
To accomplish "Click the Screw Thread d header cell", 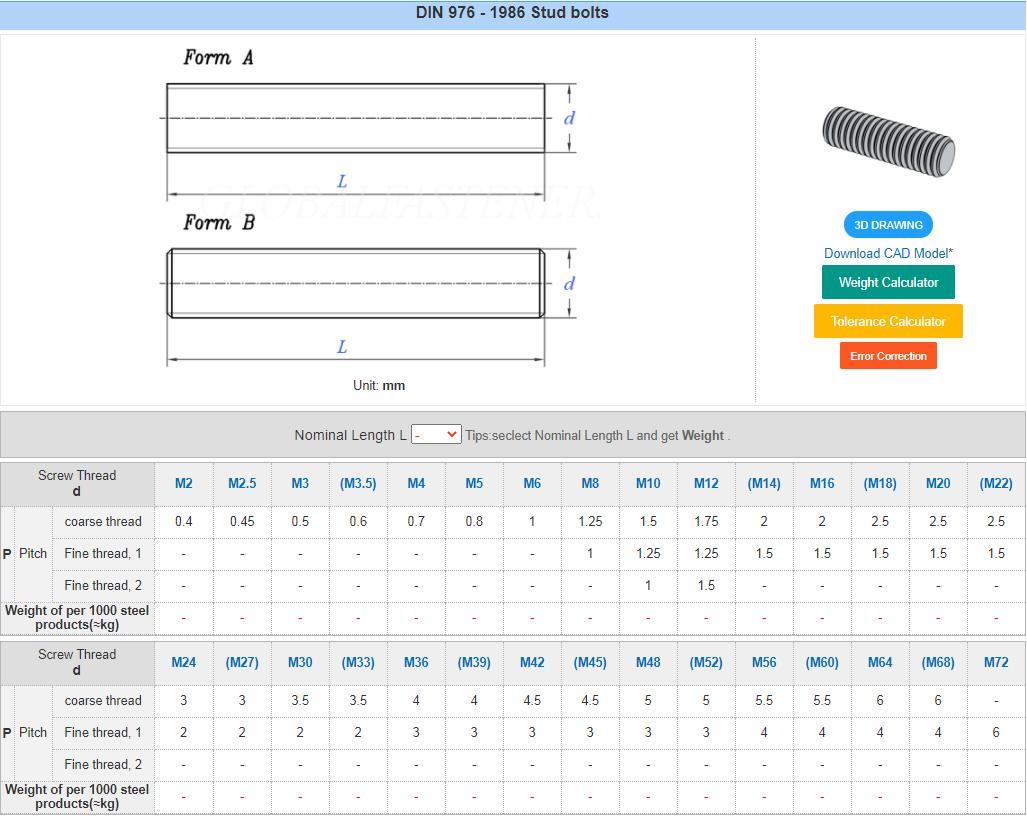I will point(77,483).
